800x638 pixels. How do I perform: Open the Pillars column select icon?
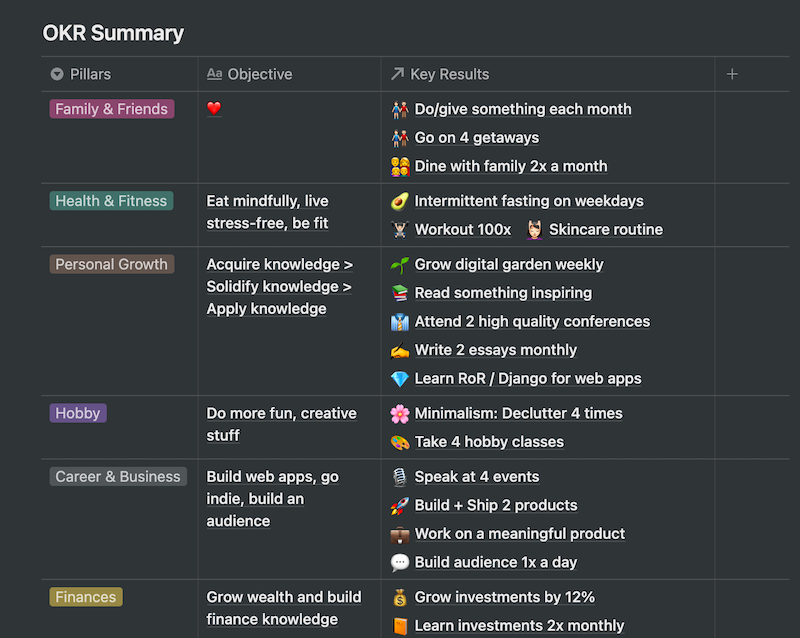(57, 74)
